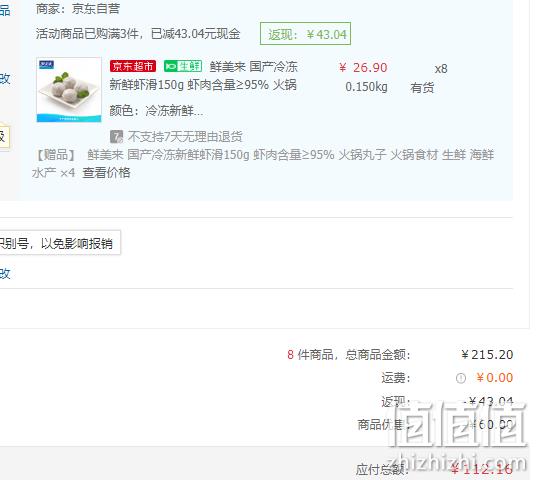
Task: Click the lower 改 edit link
Action: pos(5,274)
